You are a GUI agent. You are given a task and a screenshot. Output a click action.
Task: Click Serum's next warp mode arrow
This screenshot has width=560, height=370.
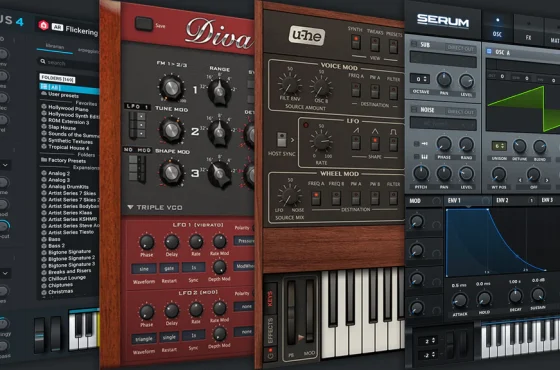tap(547, 180)
